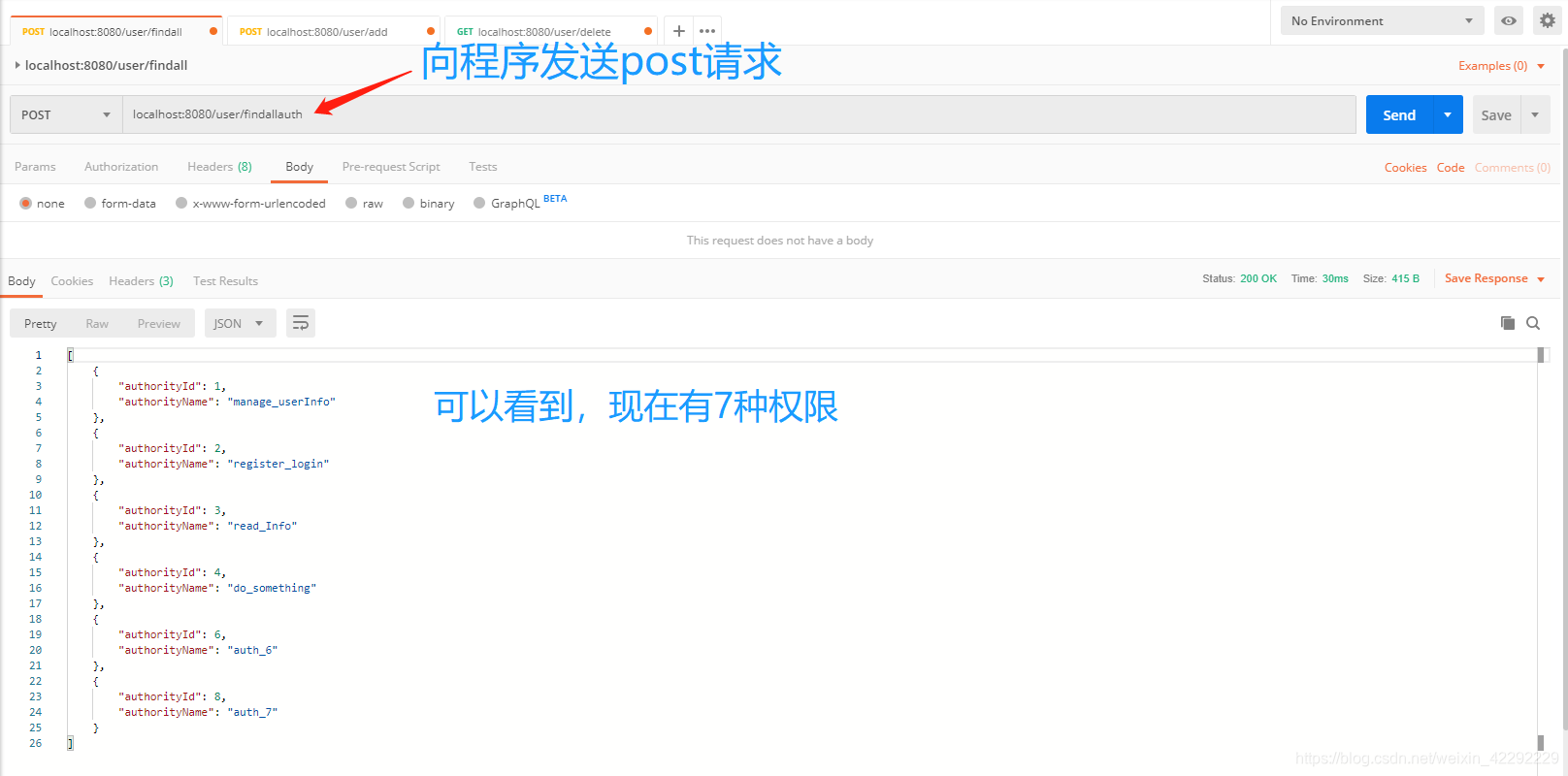
Task: Open the POST method dropdown
Action: (66, 114)
